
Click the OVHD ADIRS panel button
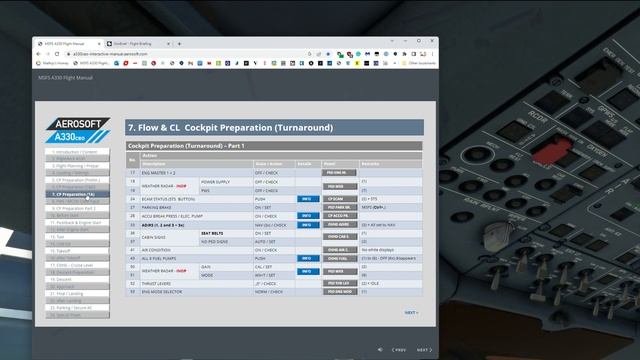[340, 224]
